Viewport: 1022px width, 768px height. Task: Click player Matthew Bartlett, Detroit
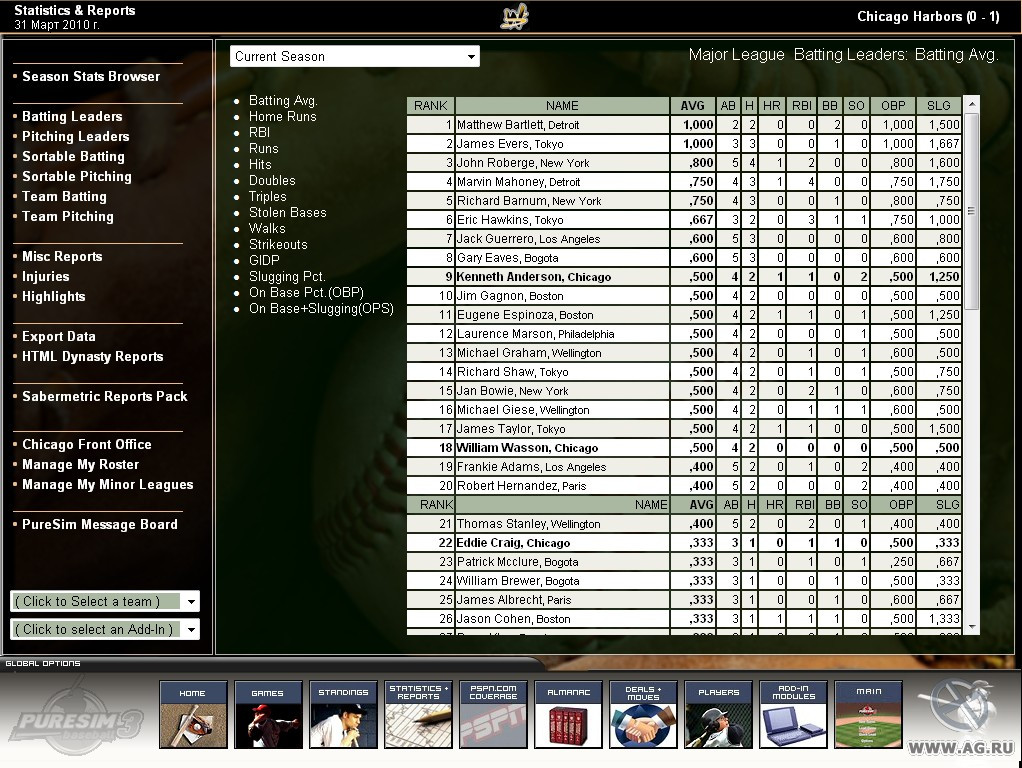[518, 125]
